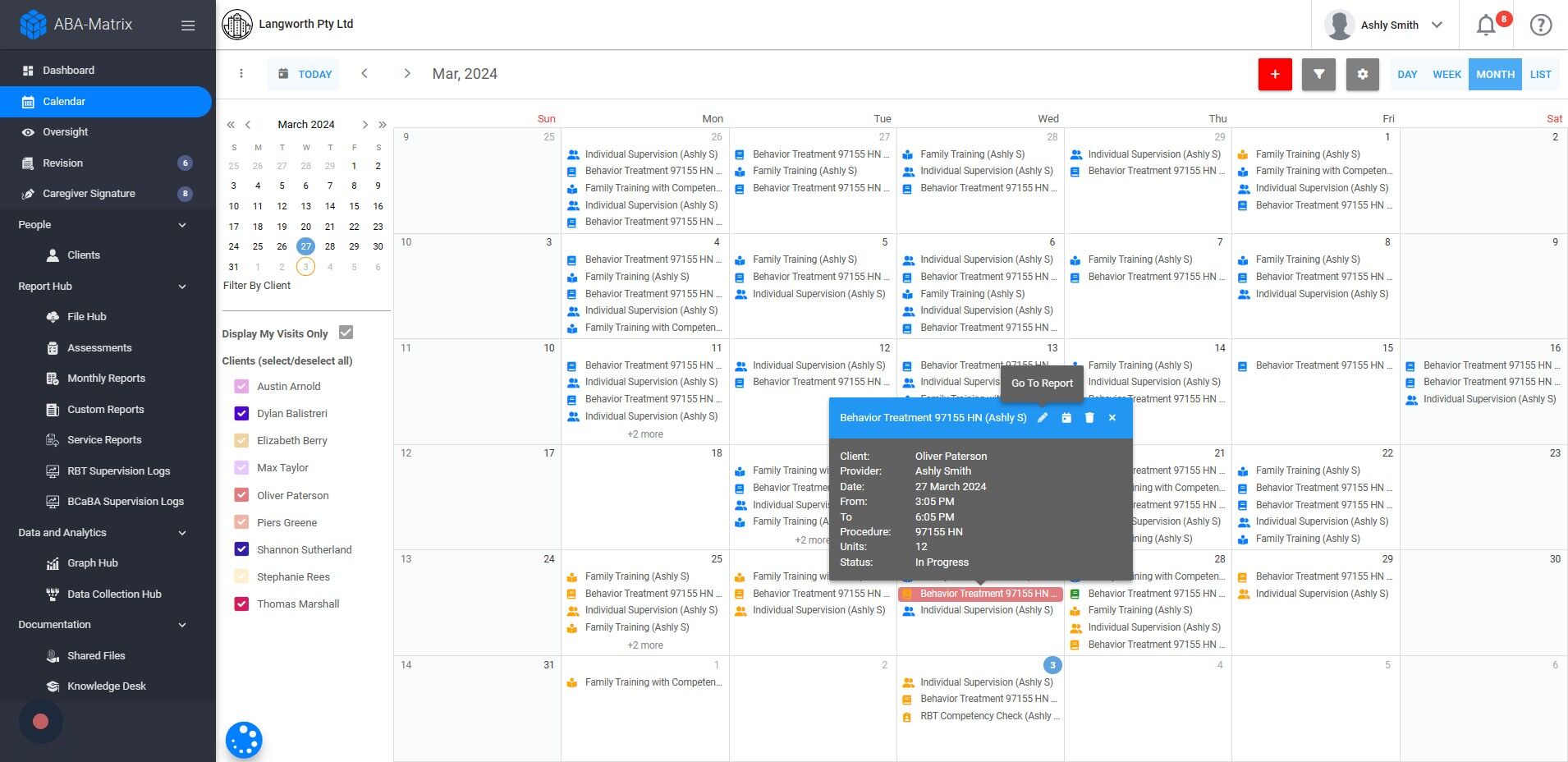
Task: Click the Go To Report button
Action: click(1041, 383)
